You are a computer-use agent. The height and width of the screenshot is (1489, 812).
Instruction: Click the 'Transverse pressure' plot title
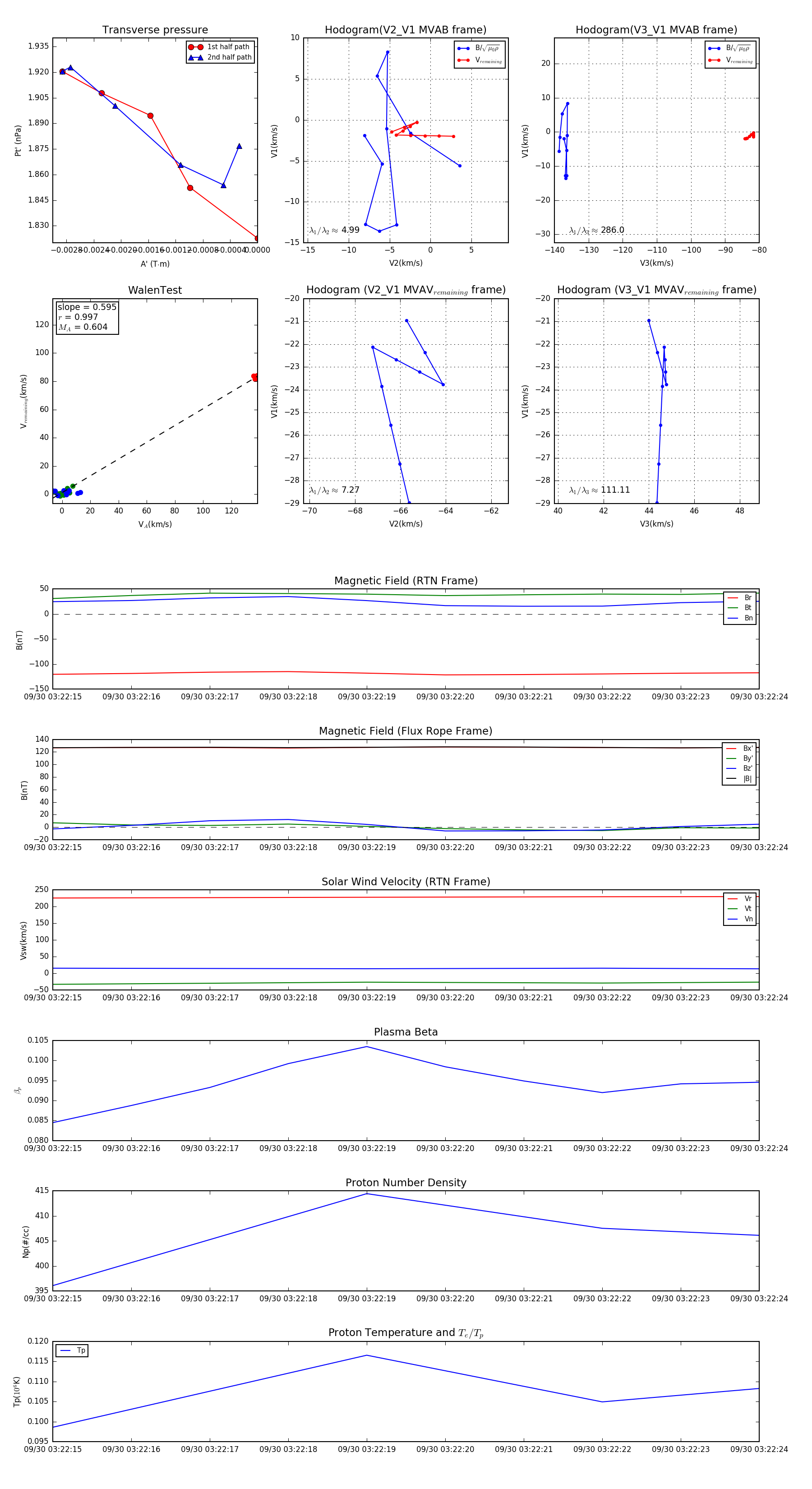click(155, 30)
